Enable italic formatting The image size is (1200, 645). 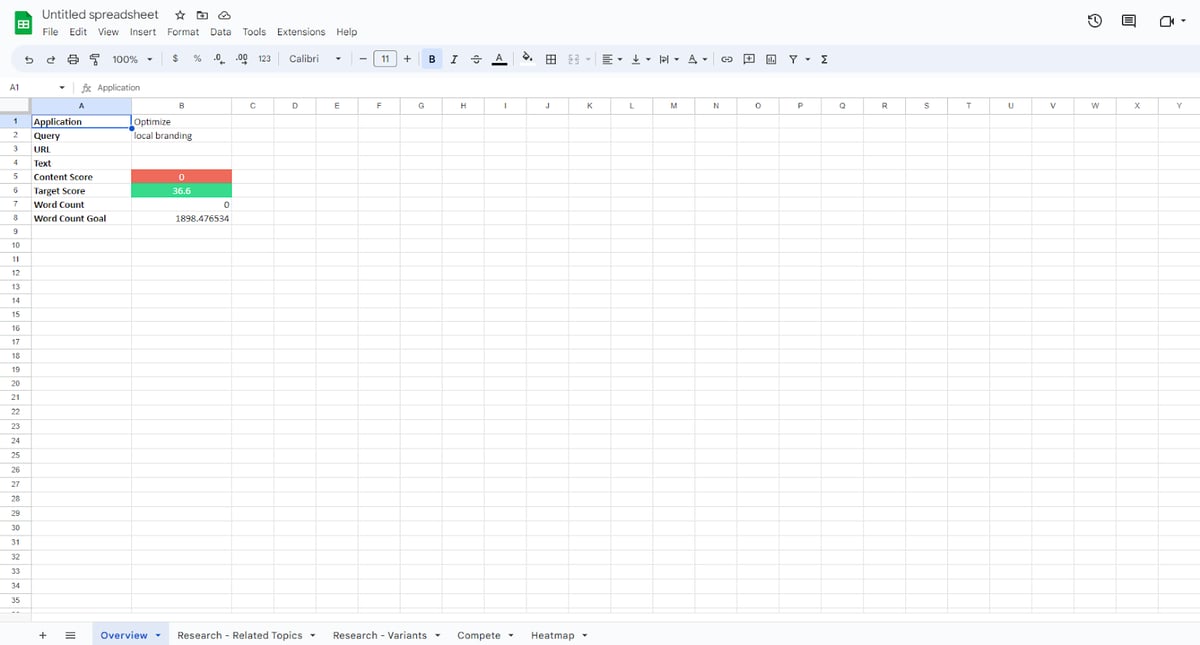pos(454,59)
